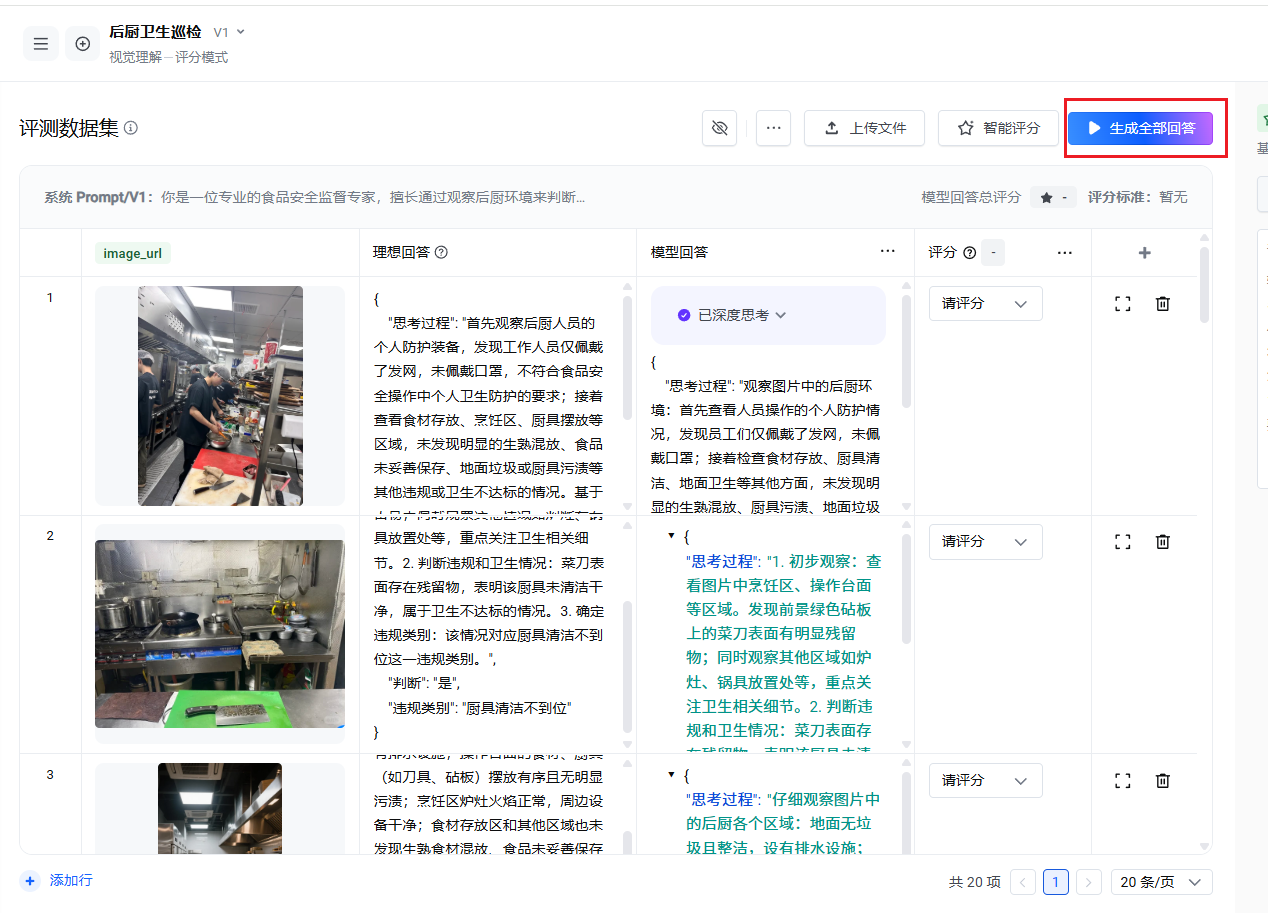Open 请评分 dropdown for row 1
This screenshot has height=913, width=1268.
tap(985, 304)
